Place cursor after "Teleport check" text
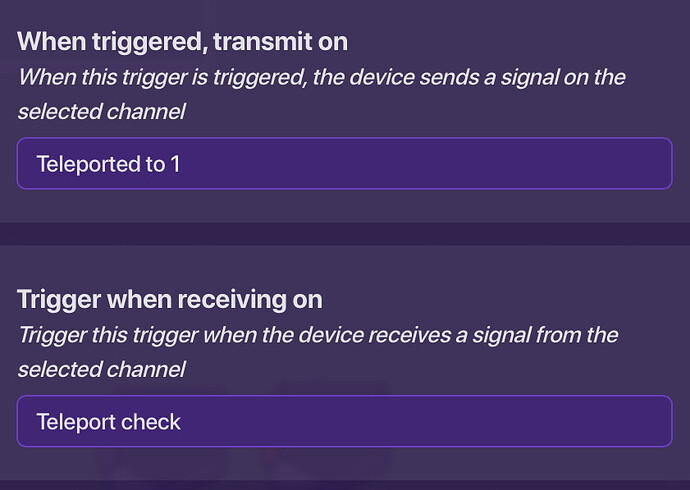This screenshot has width=690, height=490. pos(183,422)
